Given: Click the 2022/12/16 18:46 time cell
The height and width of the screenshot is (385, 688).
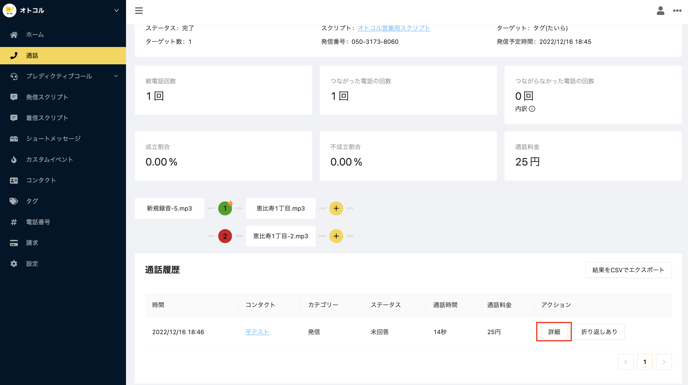Looking at the screenshot, I should pyautogui.click(x=178, y=332).
